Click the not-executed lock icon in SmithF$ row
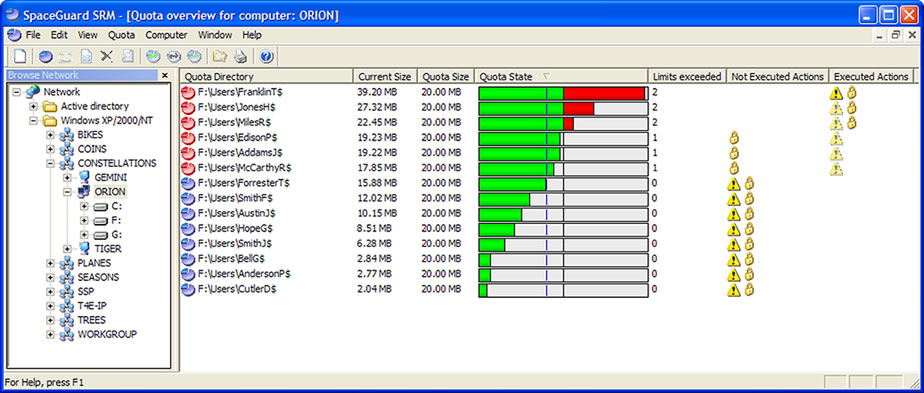 coord(749,199)
